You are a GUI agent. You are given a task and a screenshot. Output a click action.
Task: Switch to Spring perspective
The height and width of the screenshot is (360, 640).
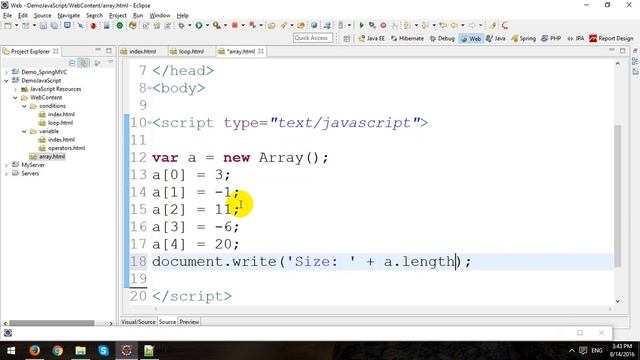[x=523, y=38]
